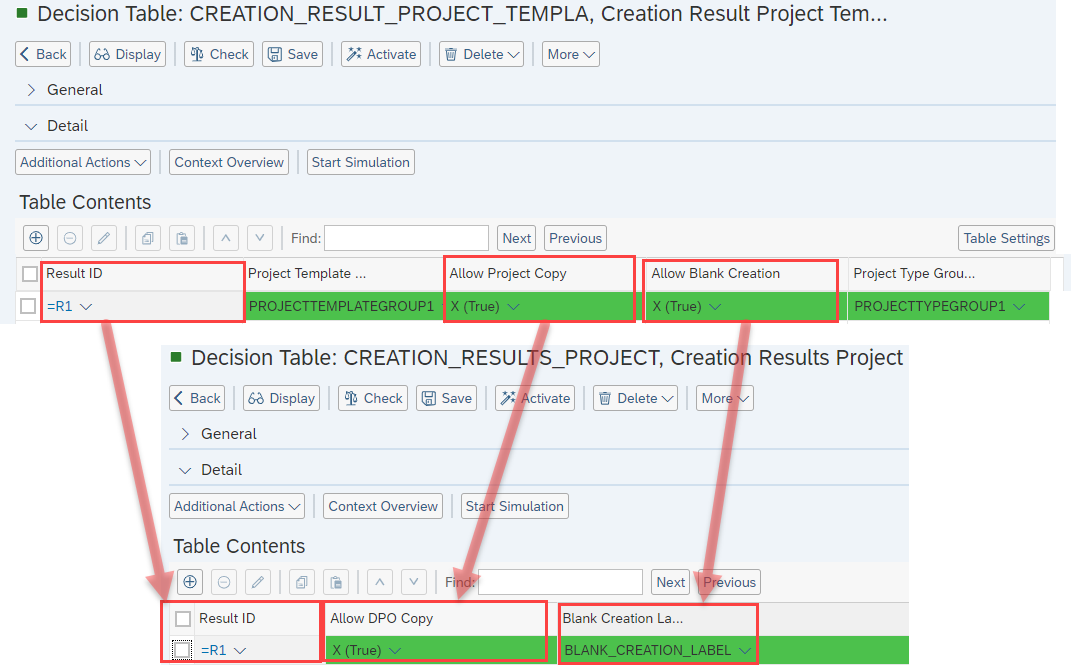Open the More menu in upper toolbar

click(571, 54)
